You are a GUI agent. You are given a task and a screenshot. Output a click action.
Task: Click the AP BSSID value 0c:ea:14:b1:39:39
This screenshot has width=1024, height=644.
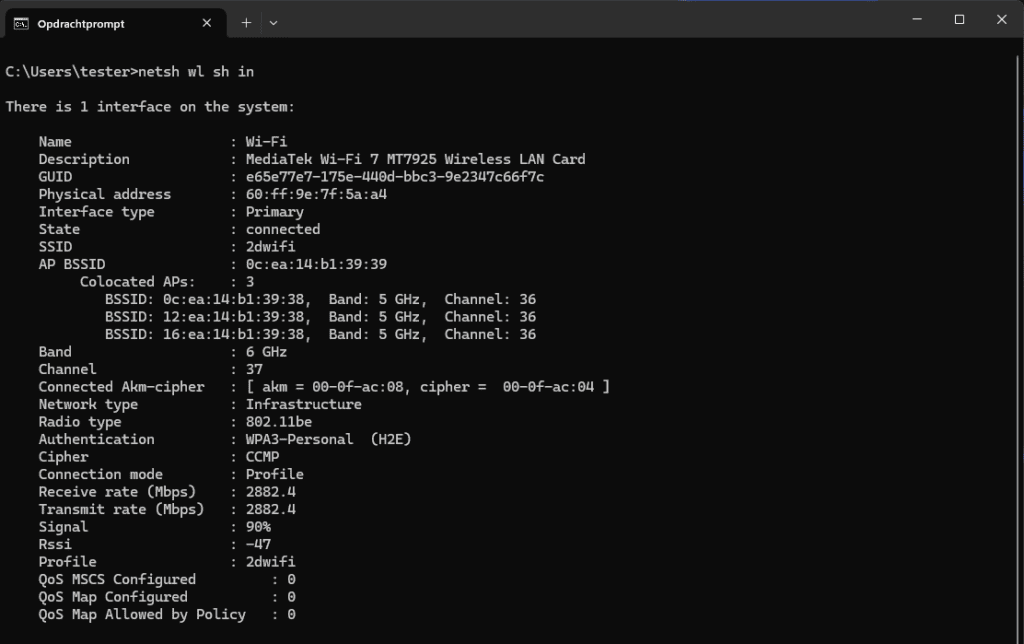click(316, 264)
